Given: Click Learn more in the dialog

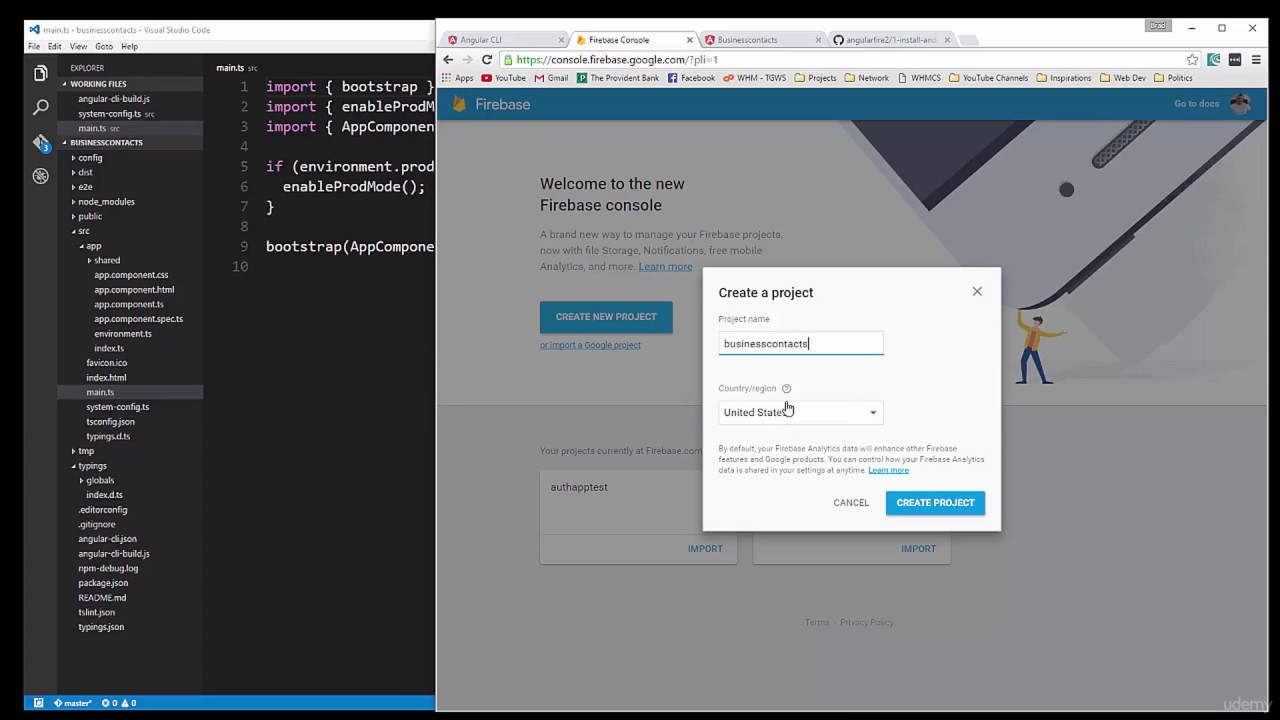Looking at the screenshot, I should click(x=888, y=470).
